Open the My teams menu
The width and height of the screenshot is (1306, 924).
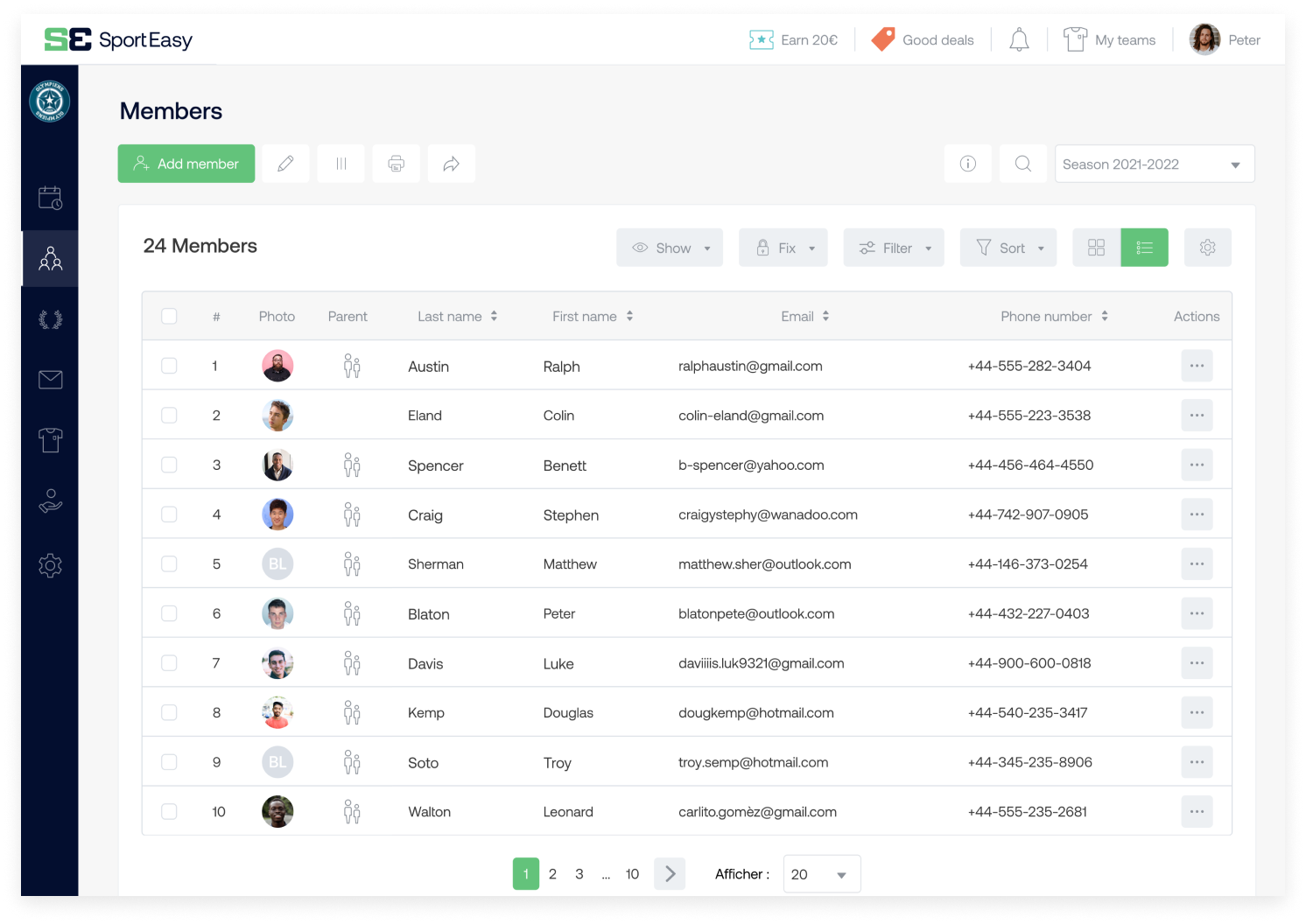pos(1109,39)
